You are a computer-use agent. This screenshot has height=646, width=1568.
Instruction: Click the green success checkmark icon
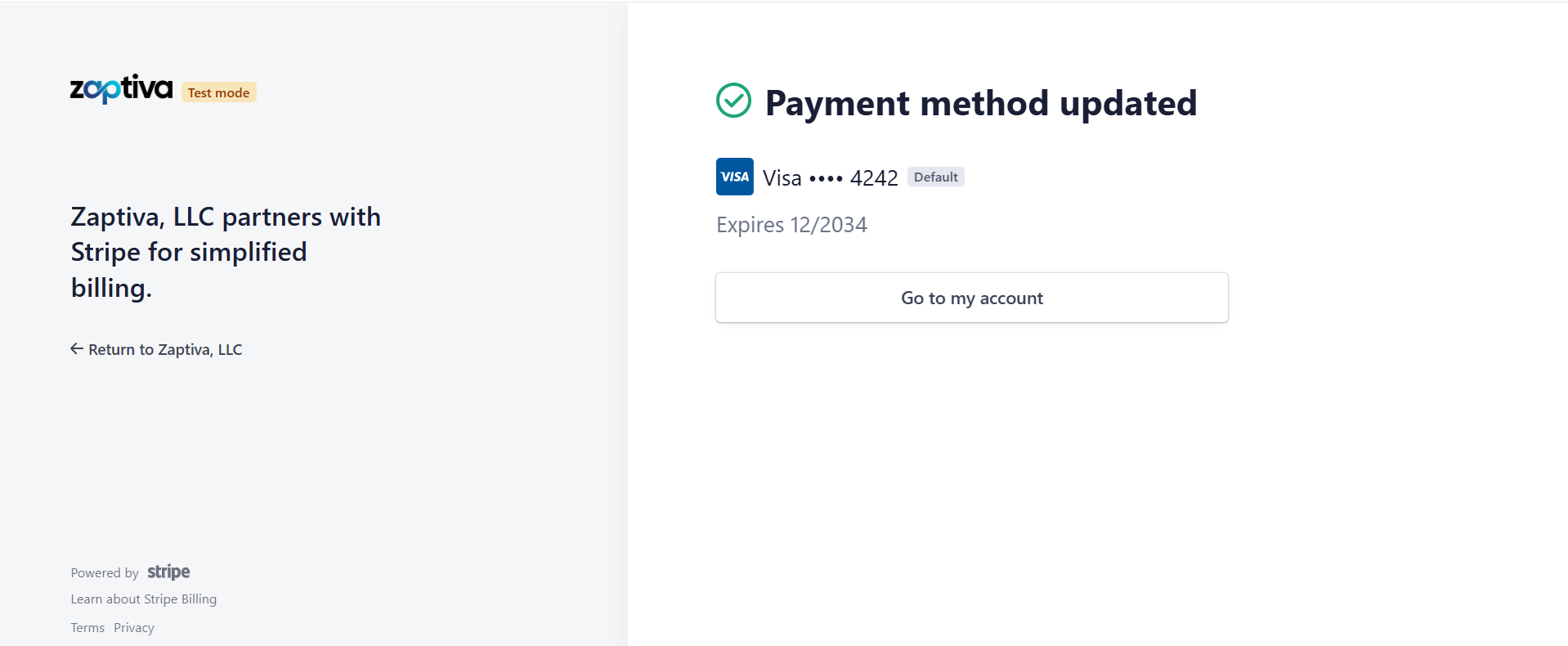point(733,101)
